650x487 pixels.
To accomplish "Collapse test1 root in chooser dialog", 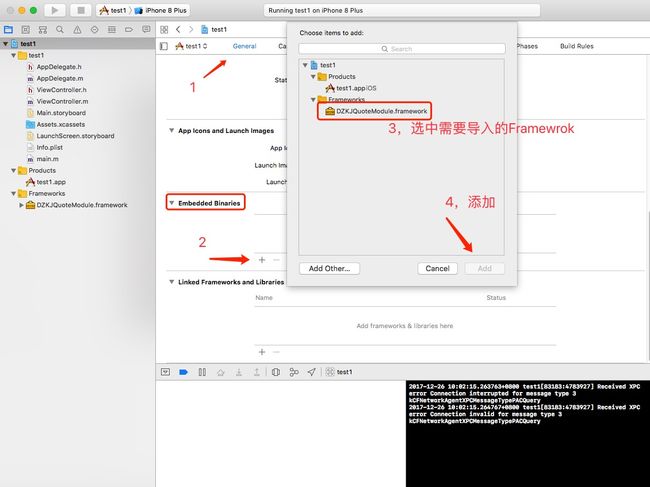I will (x=305, y=65).
